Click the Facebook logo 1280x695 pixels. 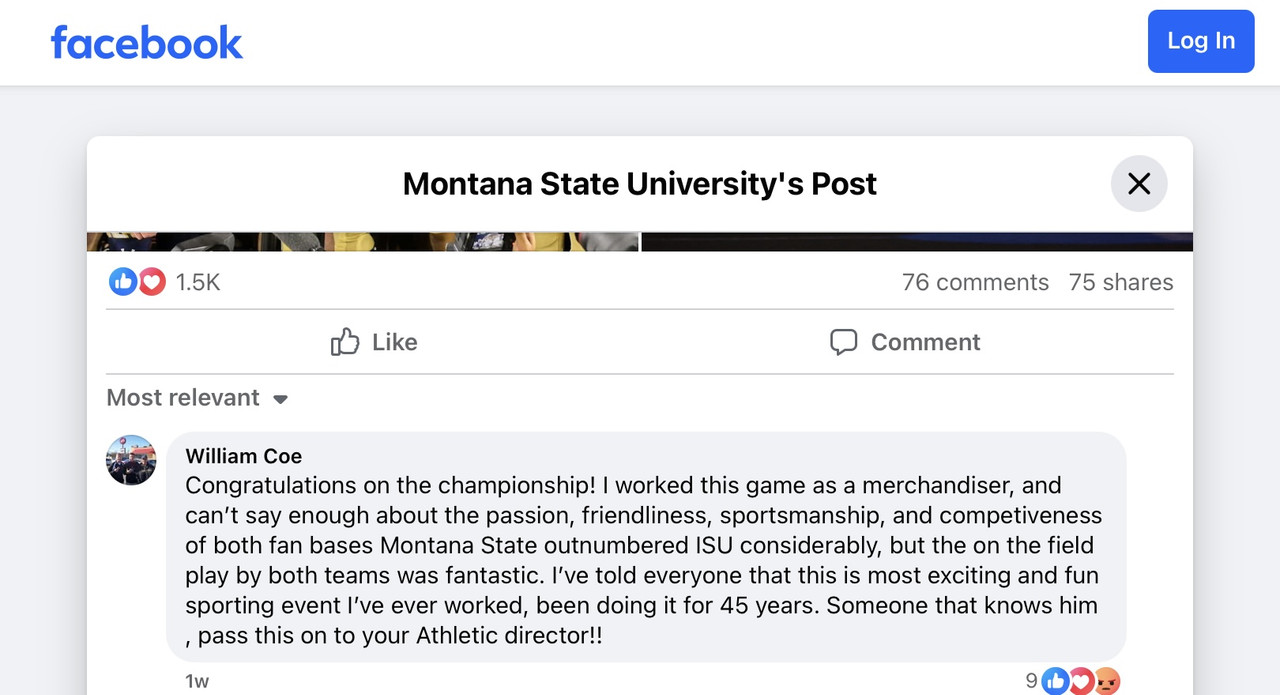(x=146, y=42)
